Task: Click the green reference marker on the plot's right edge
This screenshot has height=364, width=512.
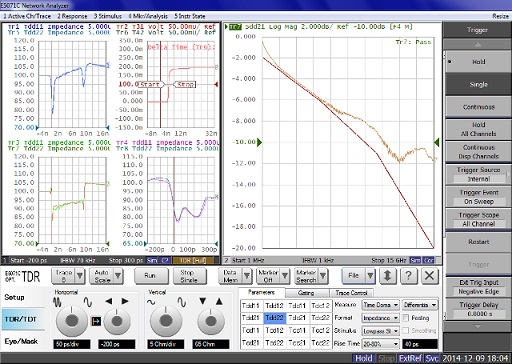Action: pos(437,143)
